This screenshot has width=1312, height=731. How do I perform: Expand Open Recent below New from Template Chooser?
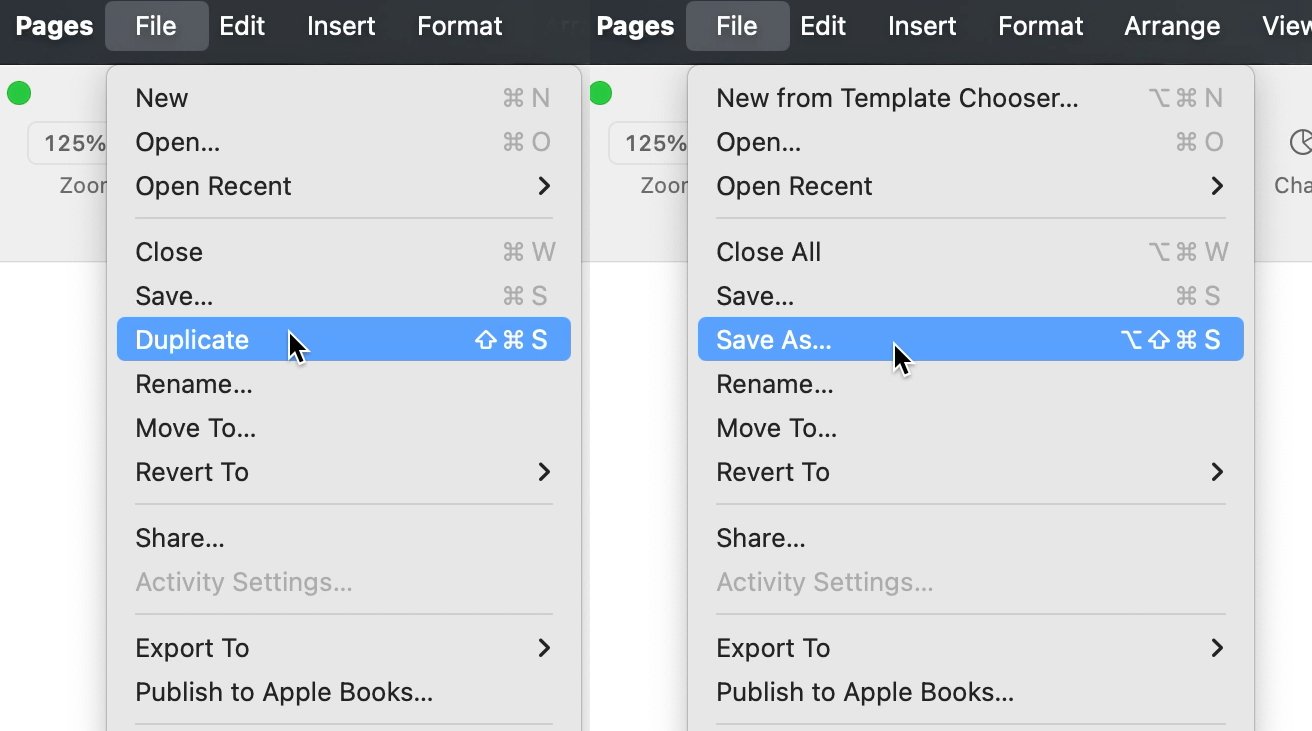(x=970, y=186)
